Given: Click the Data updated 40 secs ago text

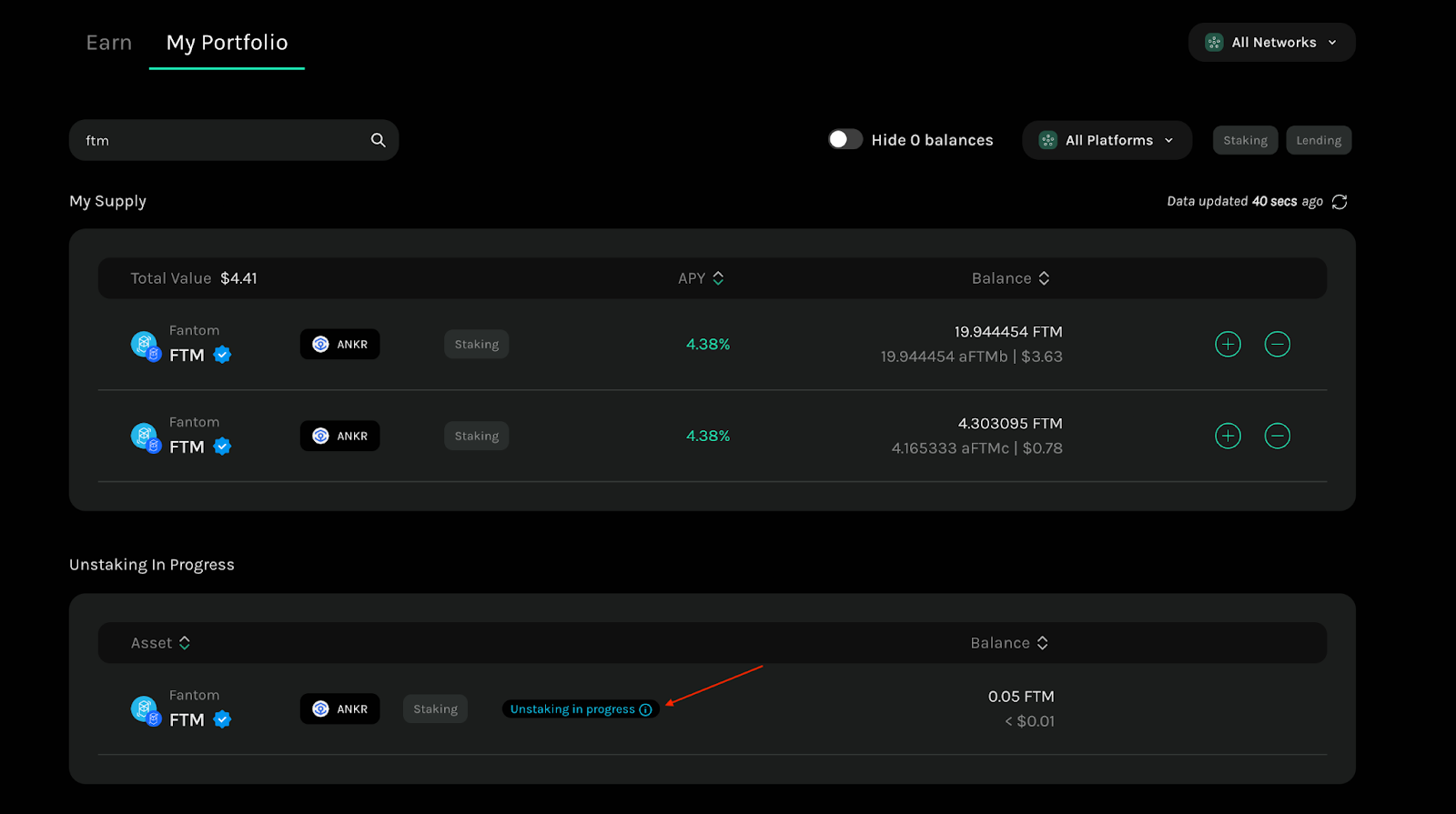Looking at the screenshot, I should tap(1245, 201).
